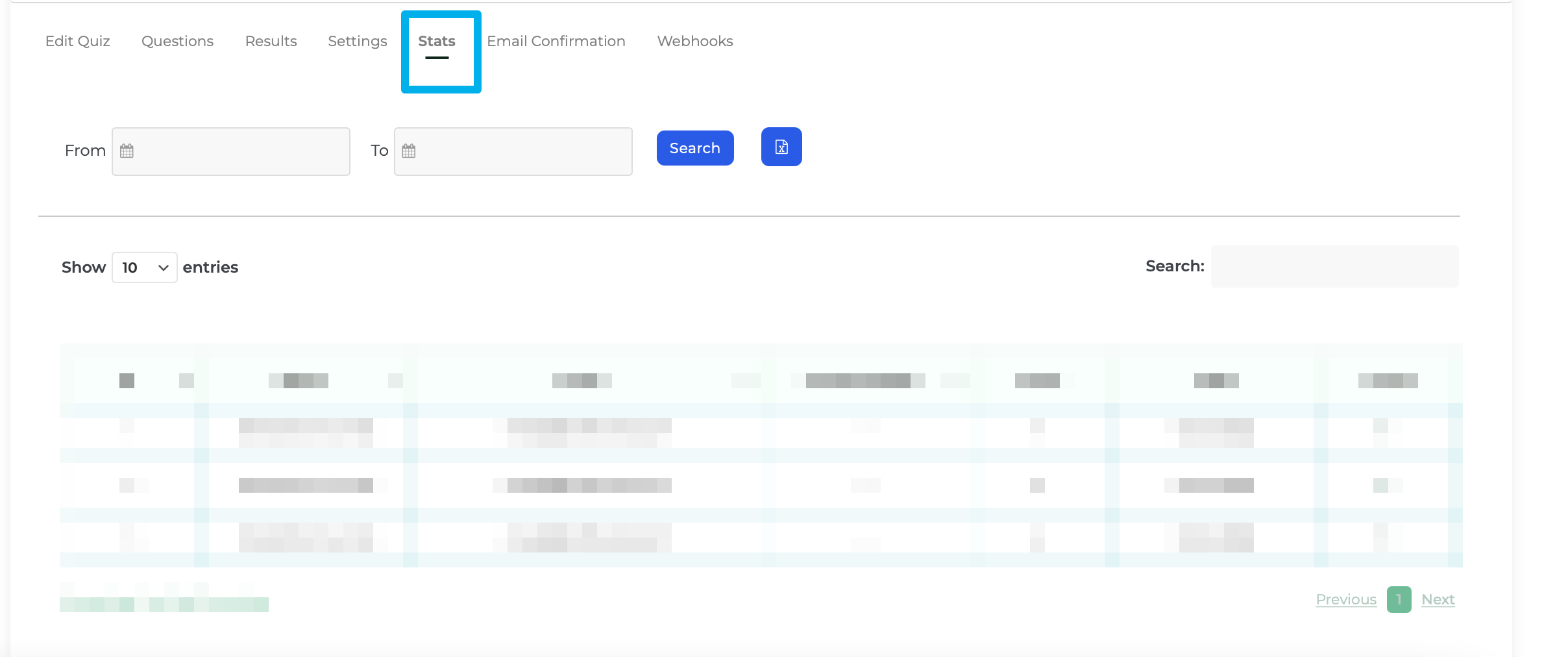Open the Edit Quiz tab

pyautogui.click(x=77, y=41)
